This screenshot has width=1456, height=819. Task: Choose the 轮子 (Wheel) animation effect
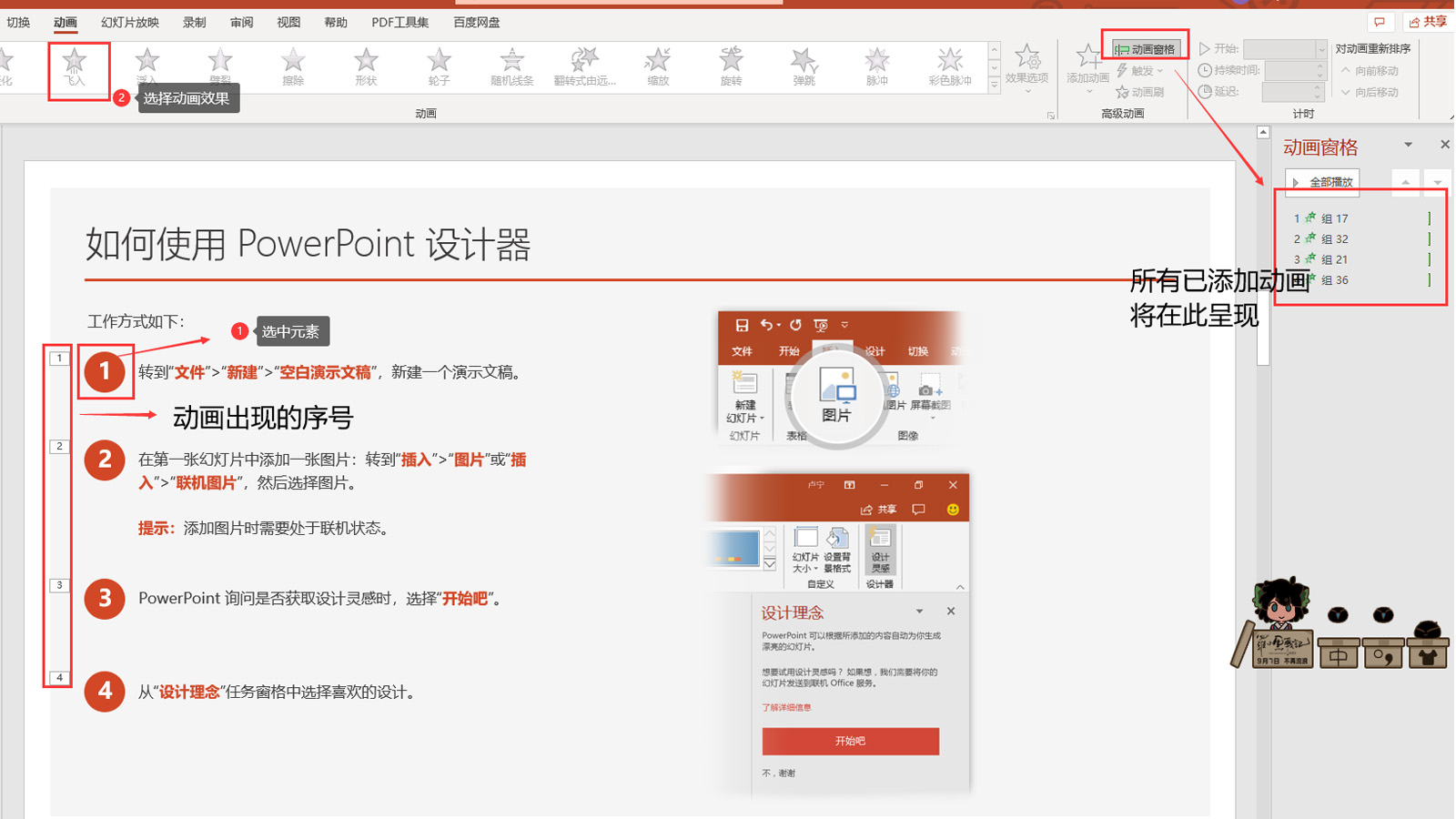tap(439, 66)
